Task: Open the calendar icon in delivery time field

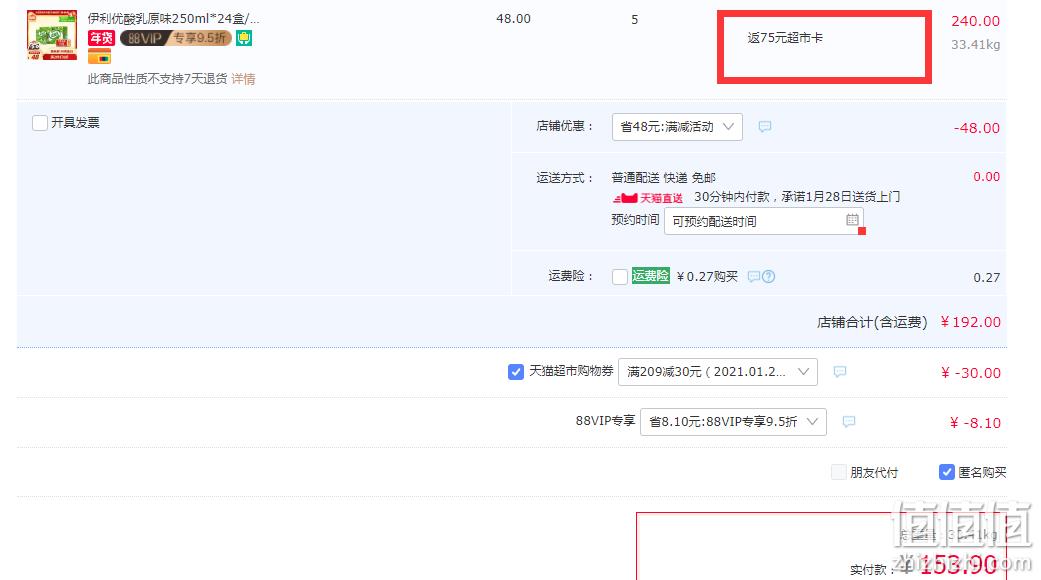Action: coord(852,220)
